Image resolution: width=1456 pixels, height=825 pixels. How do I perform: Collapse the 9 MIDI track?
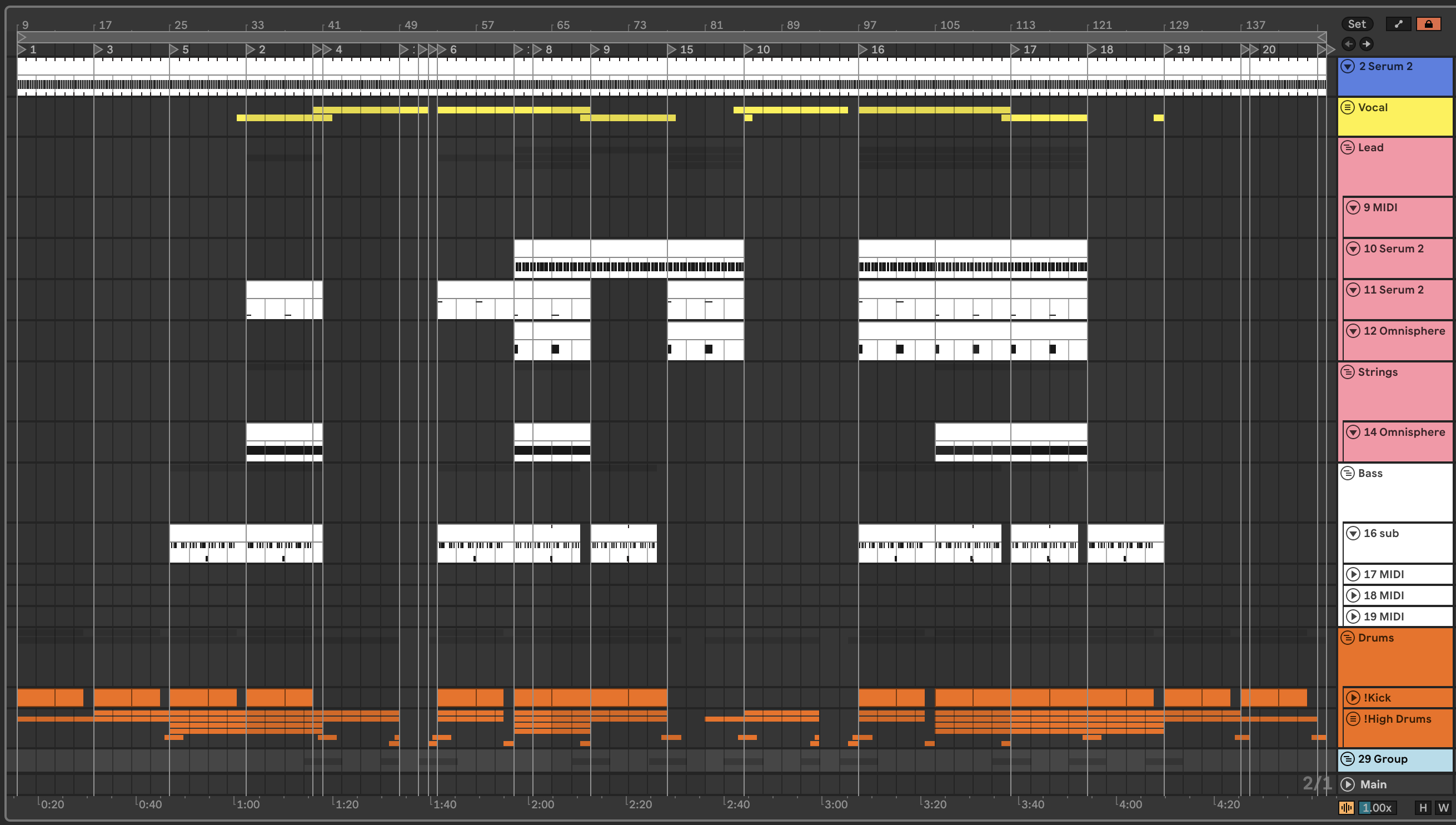[x=1354, y=207]
